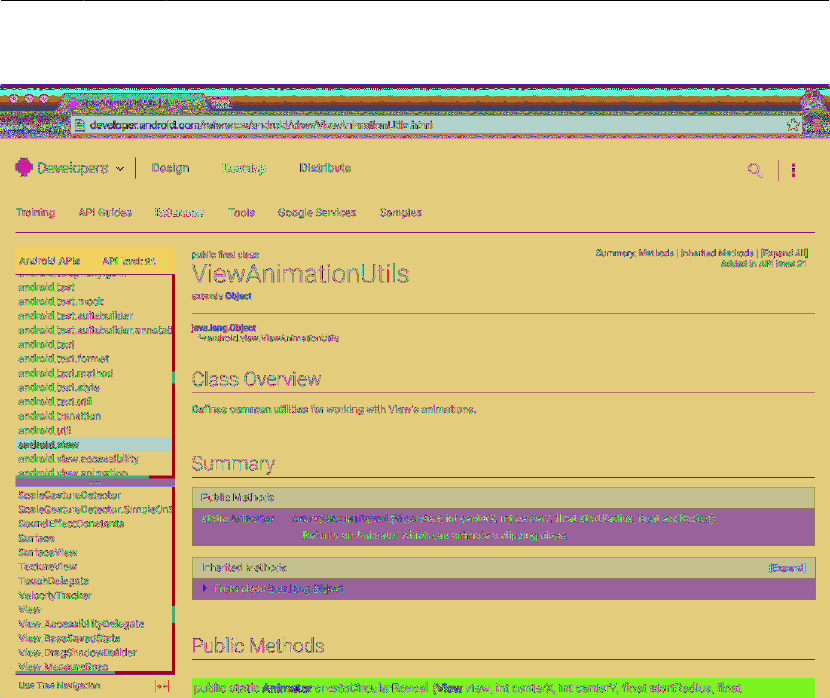Viewport: 830px width, 698px height.
Task: Open the android.text.style package
Action: click(59, 387)
